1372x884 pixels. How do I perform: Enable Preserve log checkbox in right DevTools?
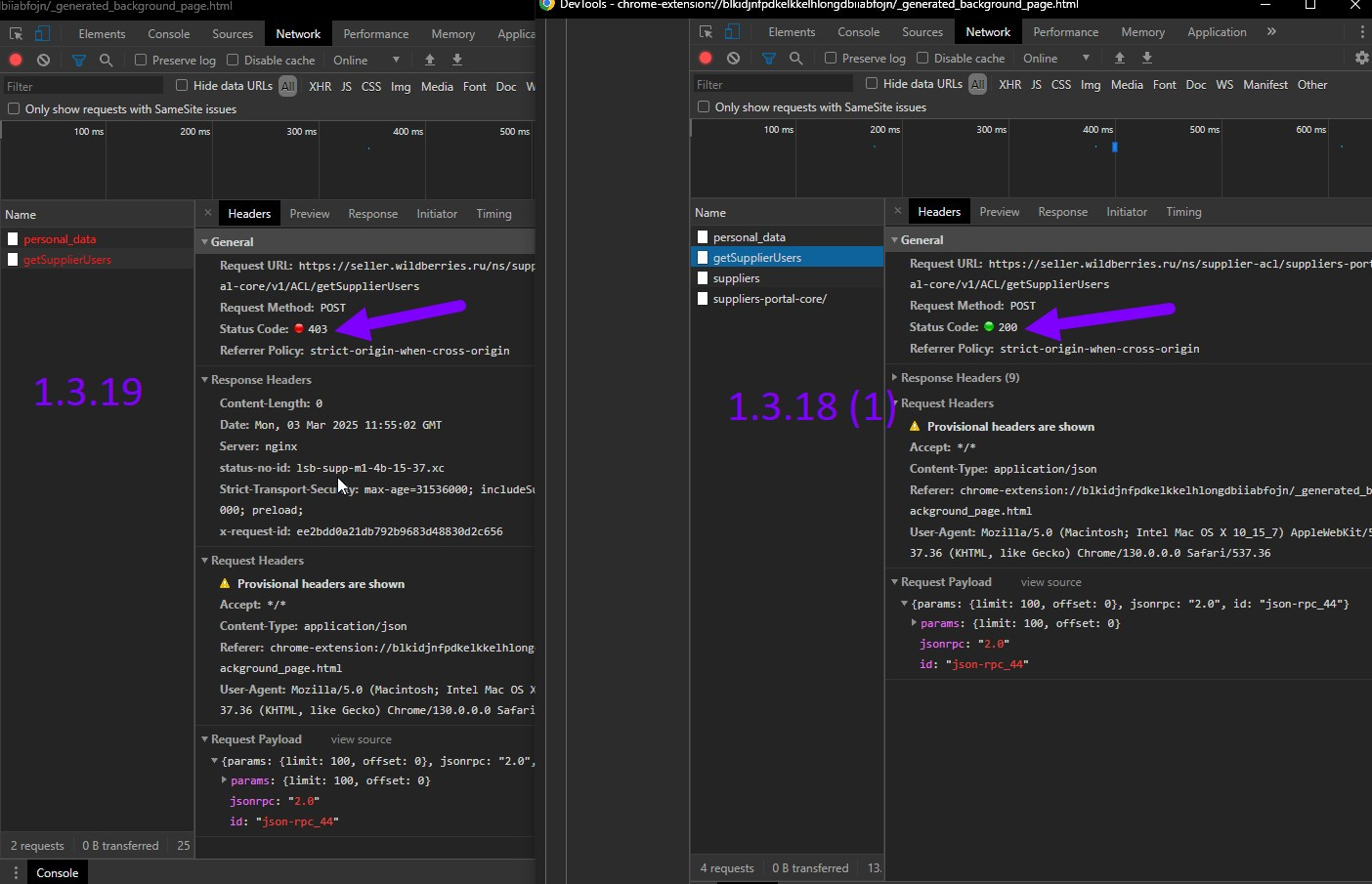[x=831, y=59]
